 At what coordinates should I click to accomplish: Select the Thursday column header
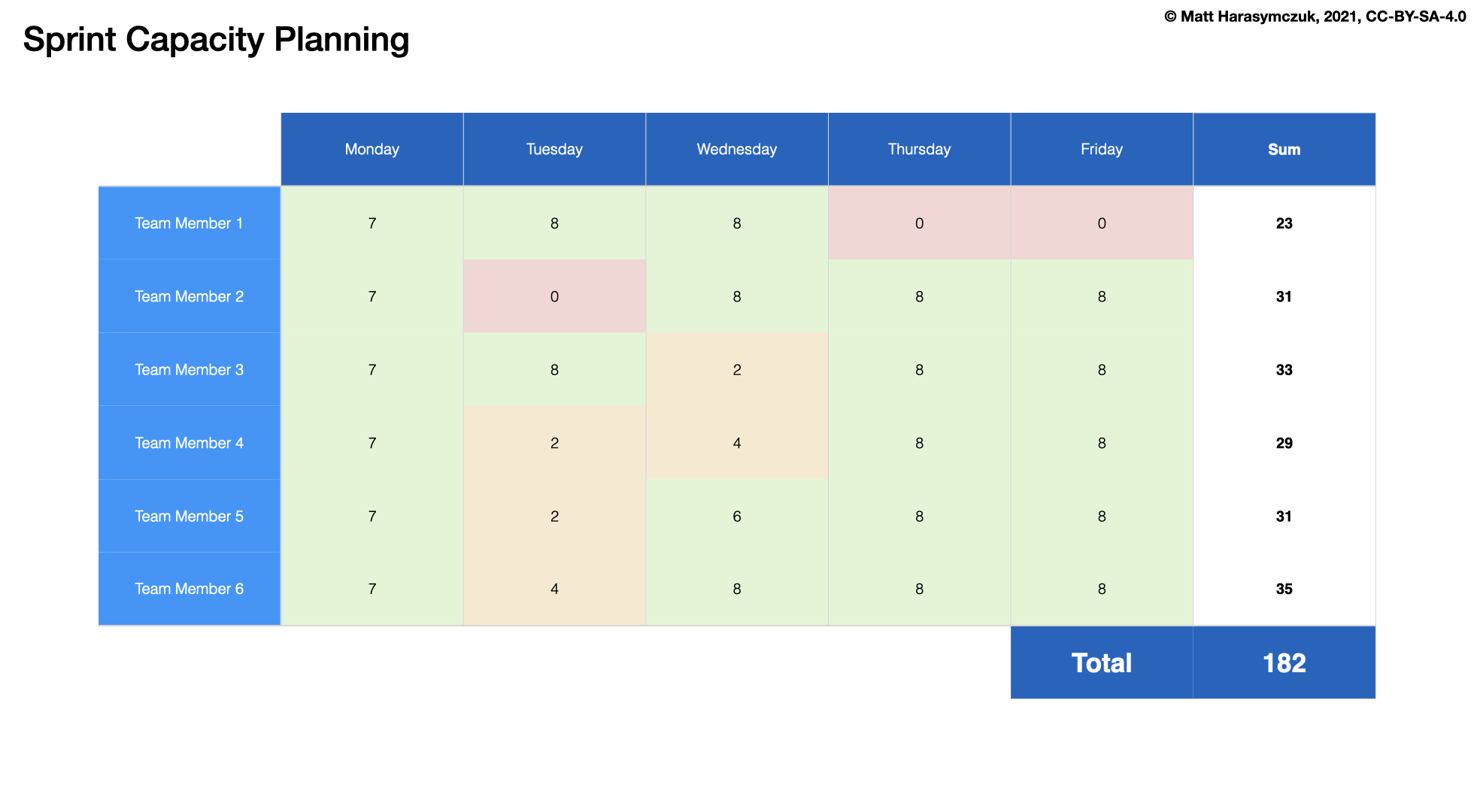(x=919, y=149)
